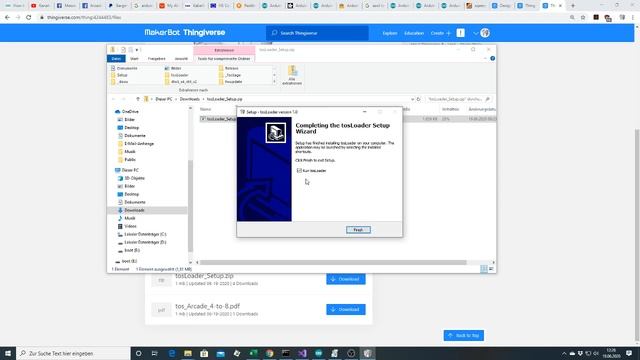
Task: Show hidden system tray icons
Action: (x=564, y=353)
